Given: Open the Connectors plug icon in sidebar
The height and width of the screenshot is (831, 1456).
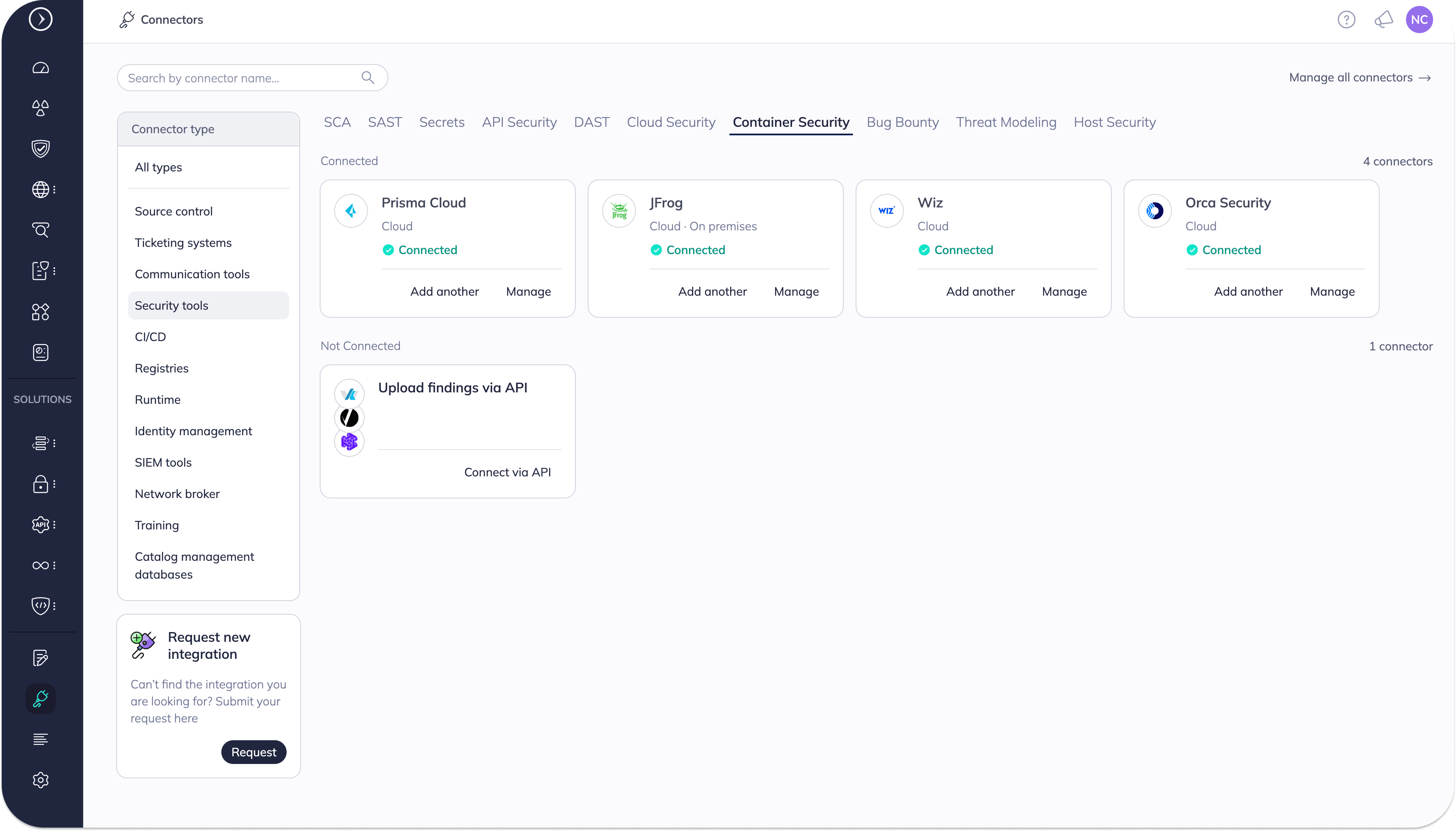Looking at the screenshot, I should 41,698.
